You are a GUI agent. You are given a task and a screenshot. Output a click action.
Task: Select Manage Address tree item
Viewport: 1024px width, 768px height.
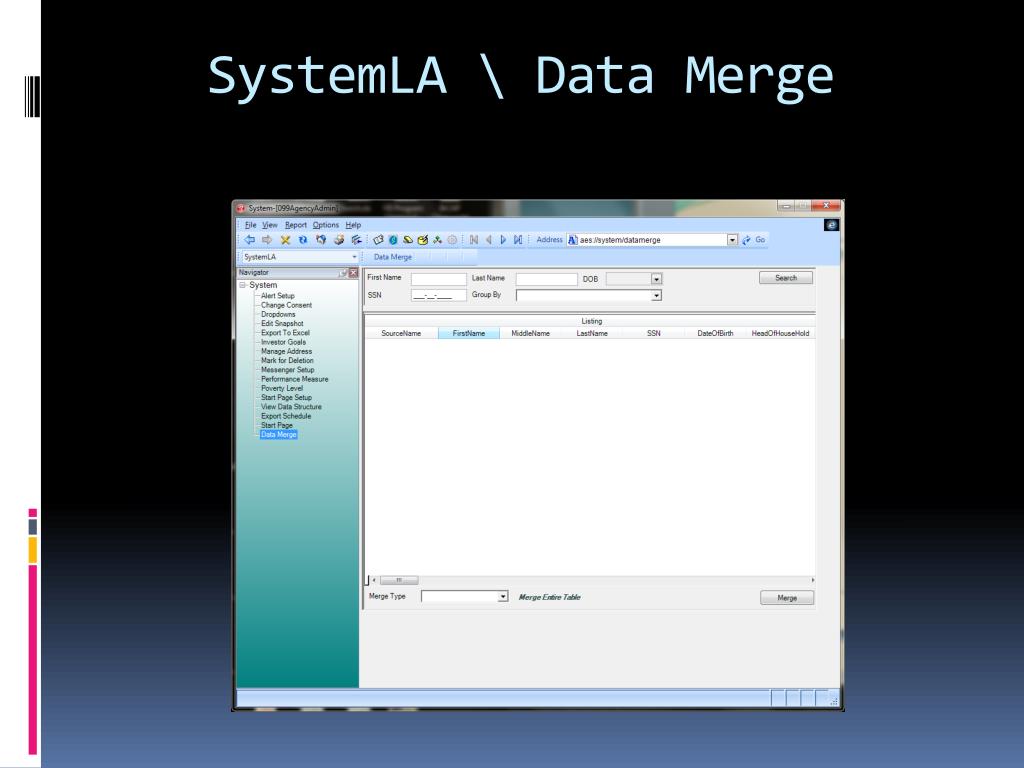coord(286,351)
